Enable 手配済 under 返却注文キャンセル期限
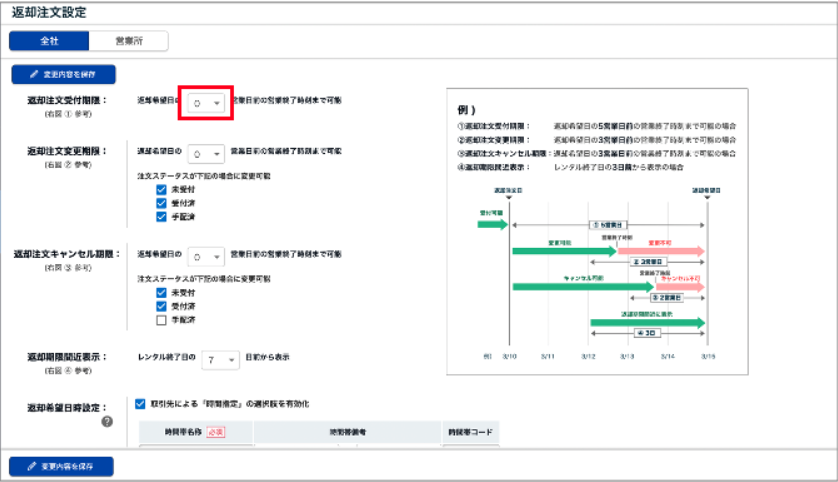 coord(161,320)
